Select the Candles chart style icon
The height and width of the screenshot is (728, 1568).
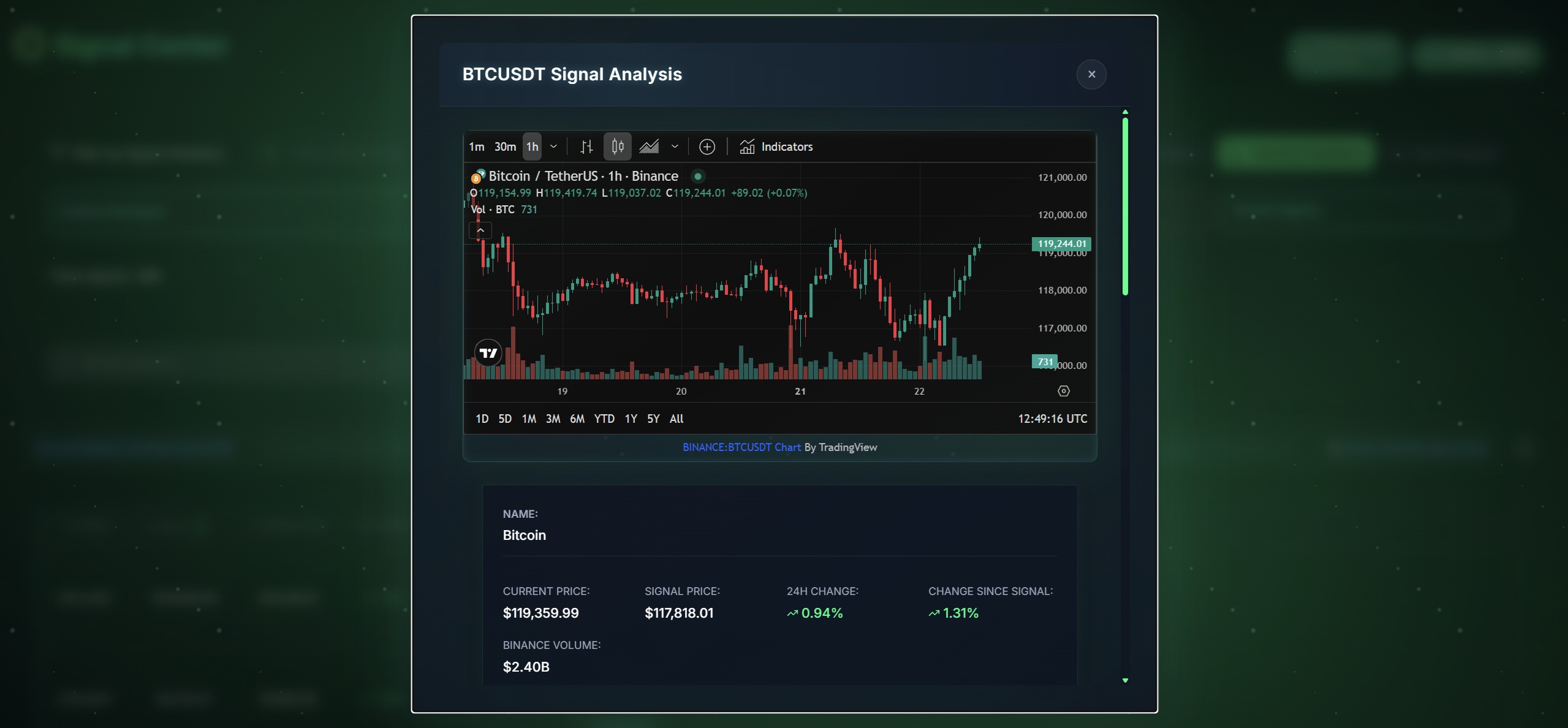point(617,146)
